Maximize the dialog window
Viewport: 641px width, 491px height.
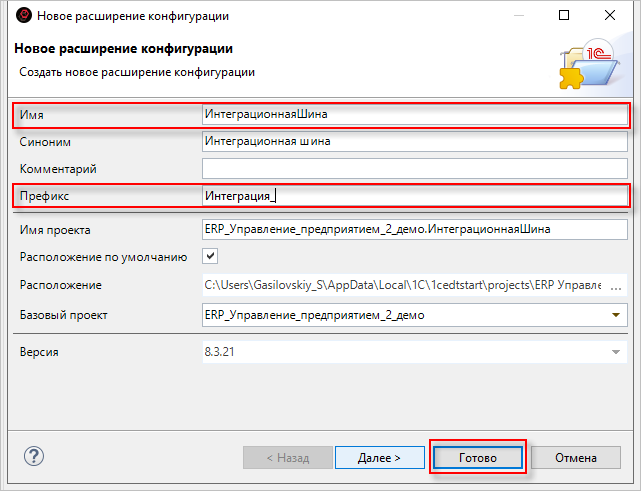564,16
